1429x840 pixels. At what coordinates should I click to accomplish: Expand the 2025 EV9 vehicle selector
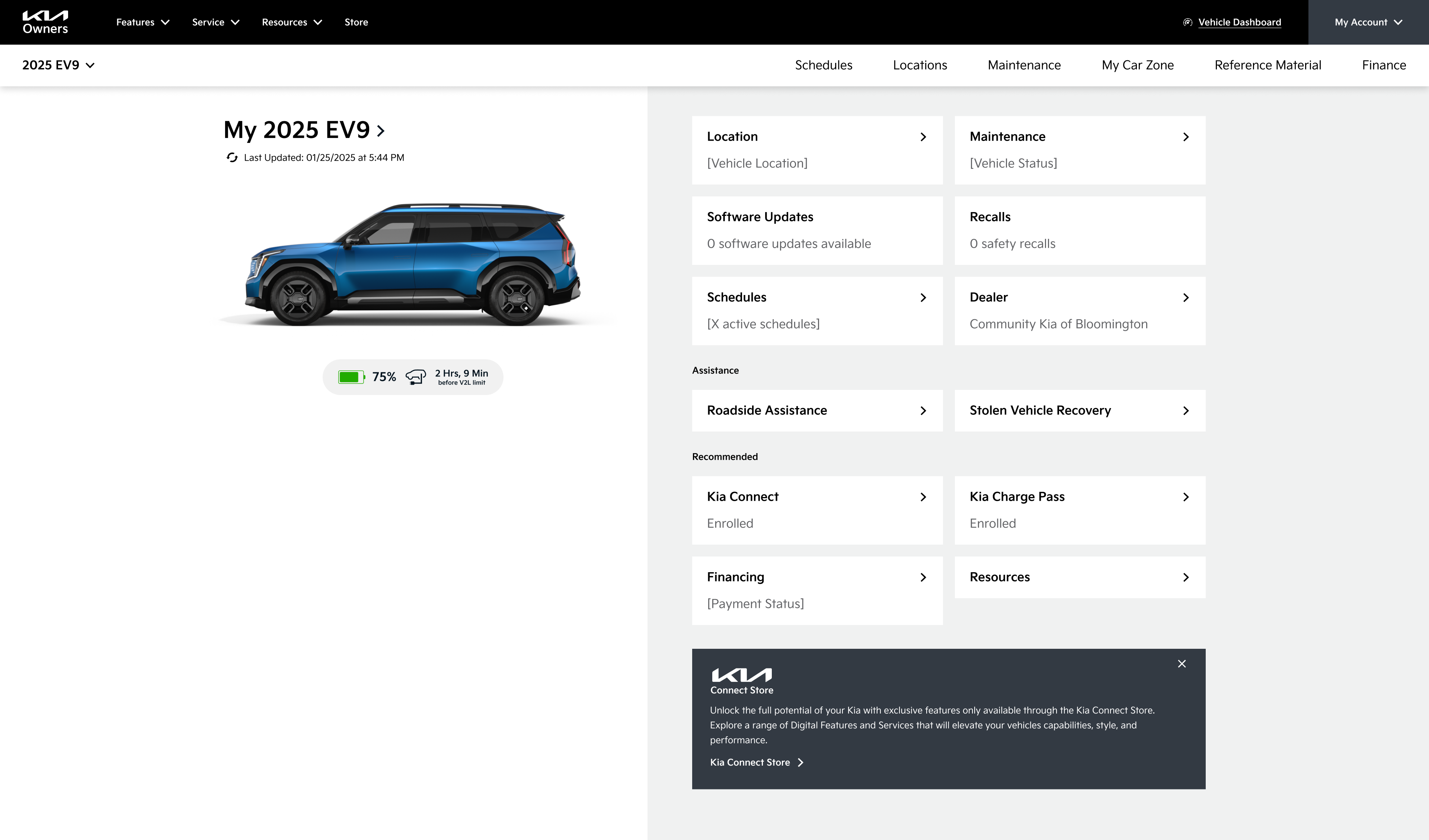pos(58,65)
